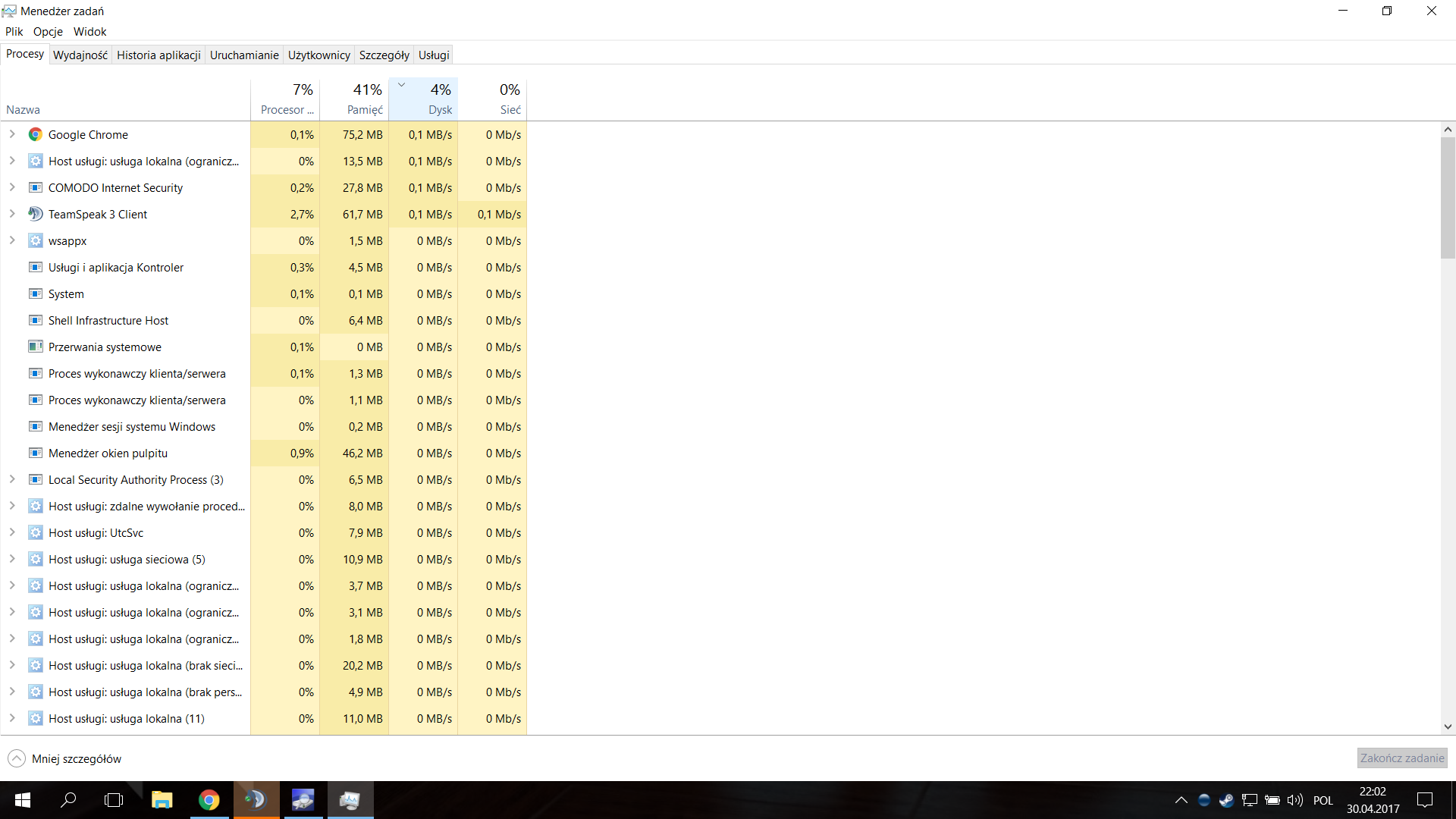
Task: Click the Task Manager taskbar button
Action: pyautogui.click(x=350, y=800)
